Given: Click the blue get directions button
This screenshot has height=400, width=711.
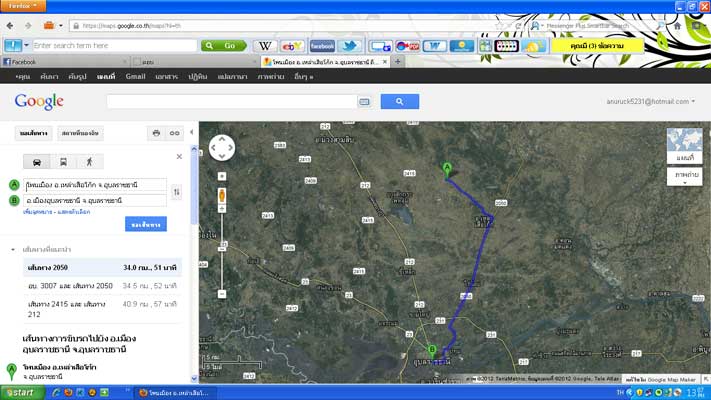Looking at the screenshot, I should coord(146,224).
